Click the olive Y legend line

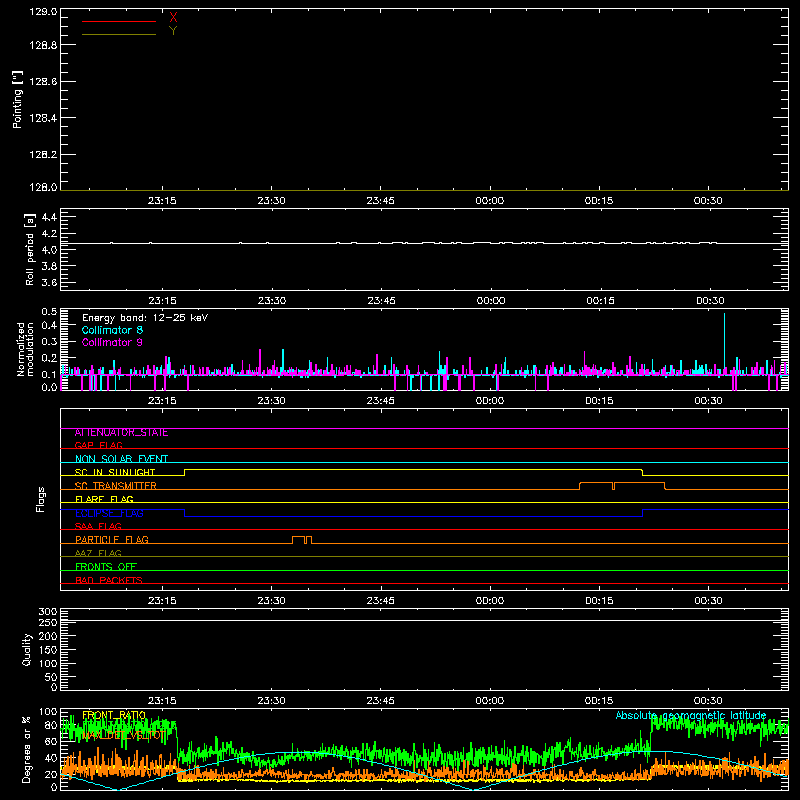pyautogui.click(x=119, y=35)
